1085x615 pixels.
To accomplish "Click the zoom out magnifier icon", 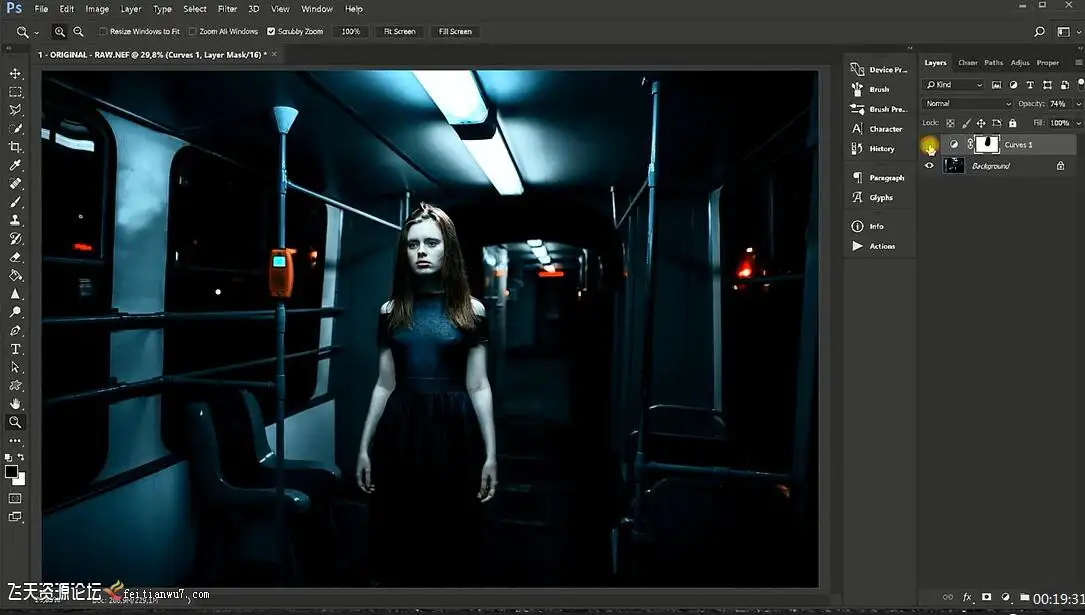I will point(78,32).
